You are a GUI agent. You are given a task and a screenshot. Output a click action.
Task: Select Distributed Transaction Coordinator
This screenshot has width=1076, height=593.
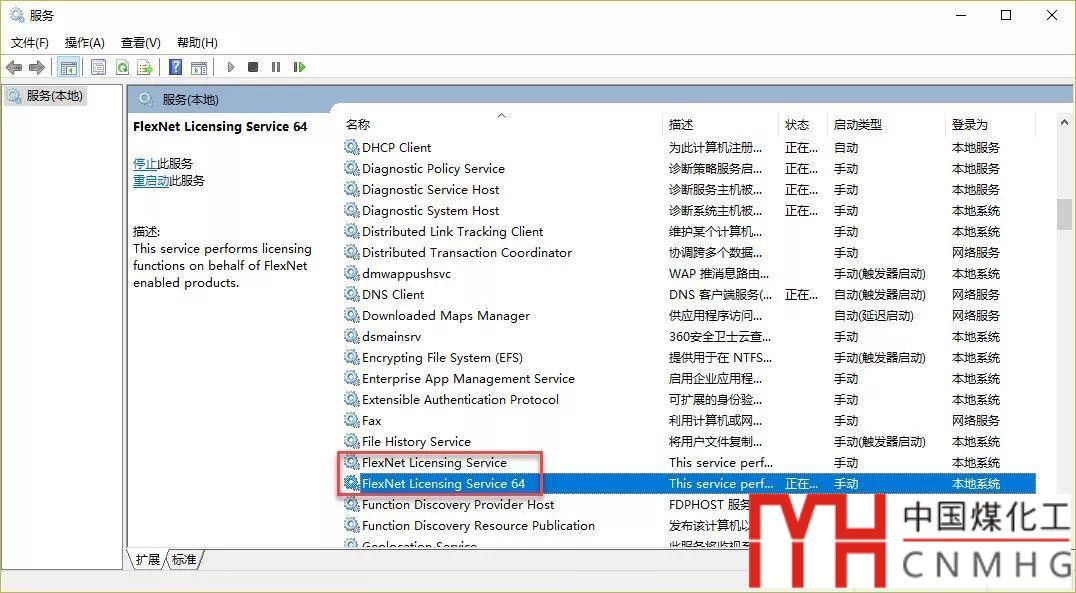[x=689, y=253]
